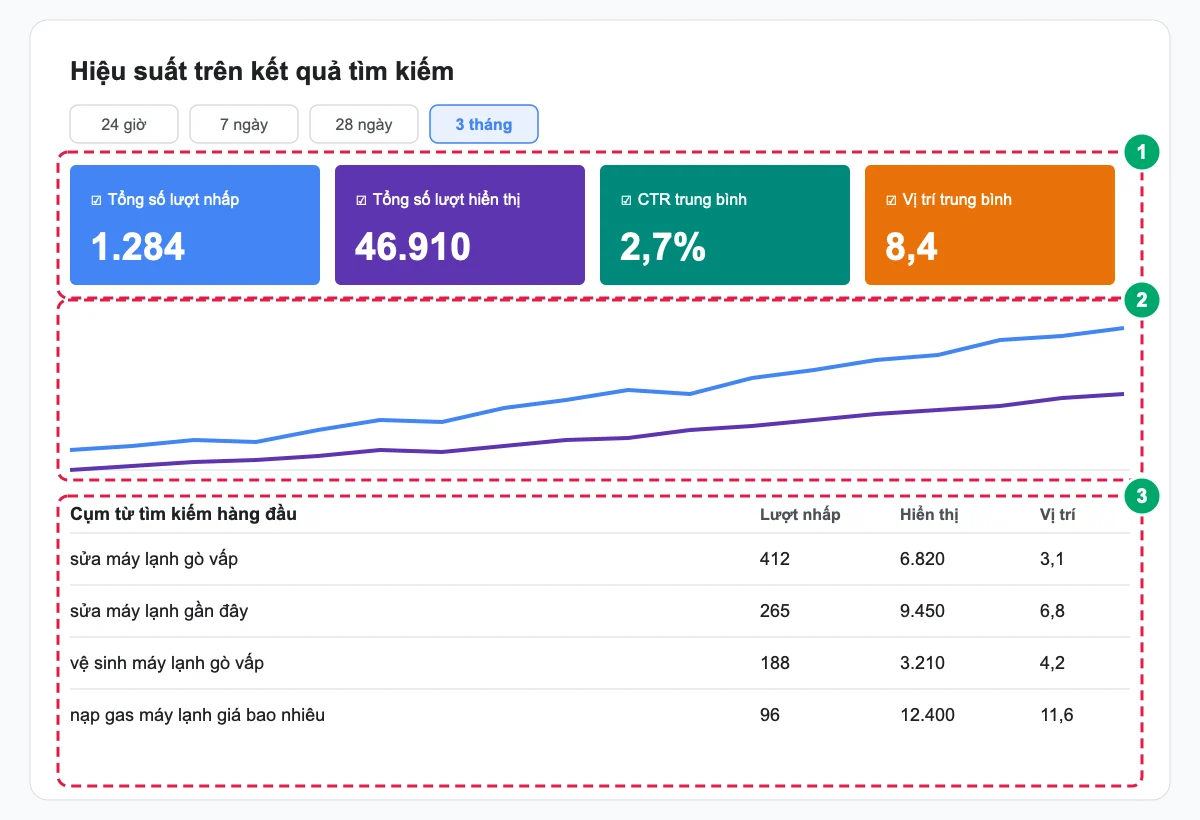Choose the 28 ngày time range

click(364, 124)
